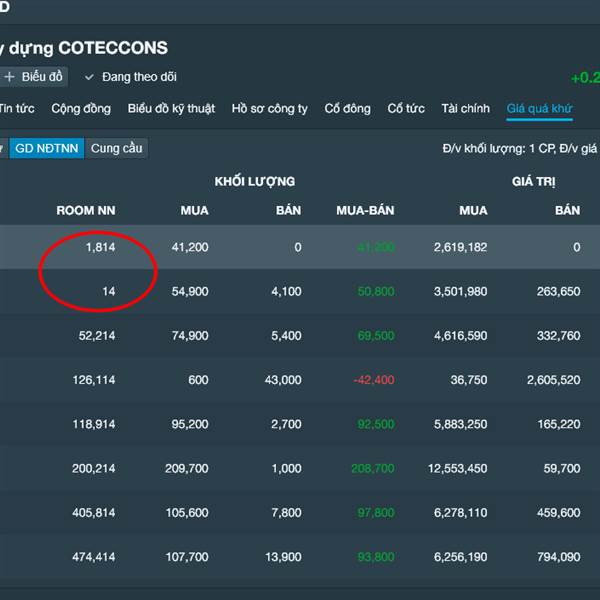Image resolution: width=600 pixels, height=600 pixels.
Task: Click the buy volume cell 41,200
Action: (x=190, y=247)
